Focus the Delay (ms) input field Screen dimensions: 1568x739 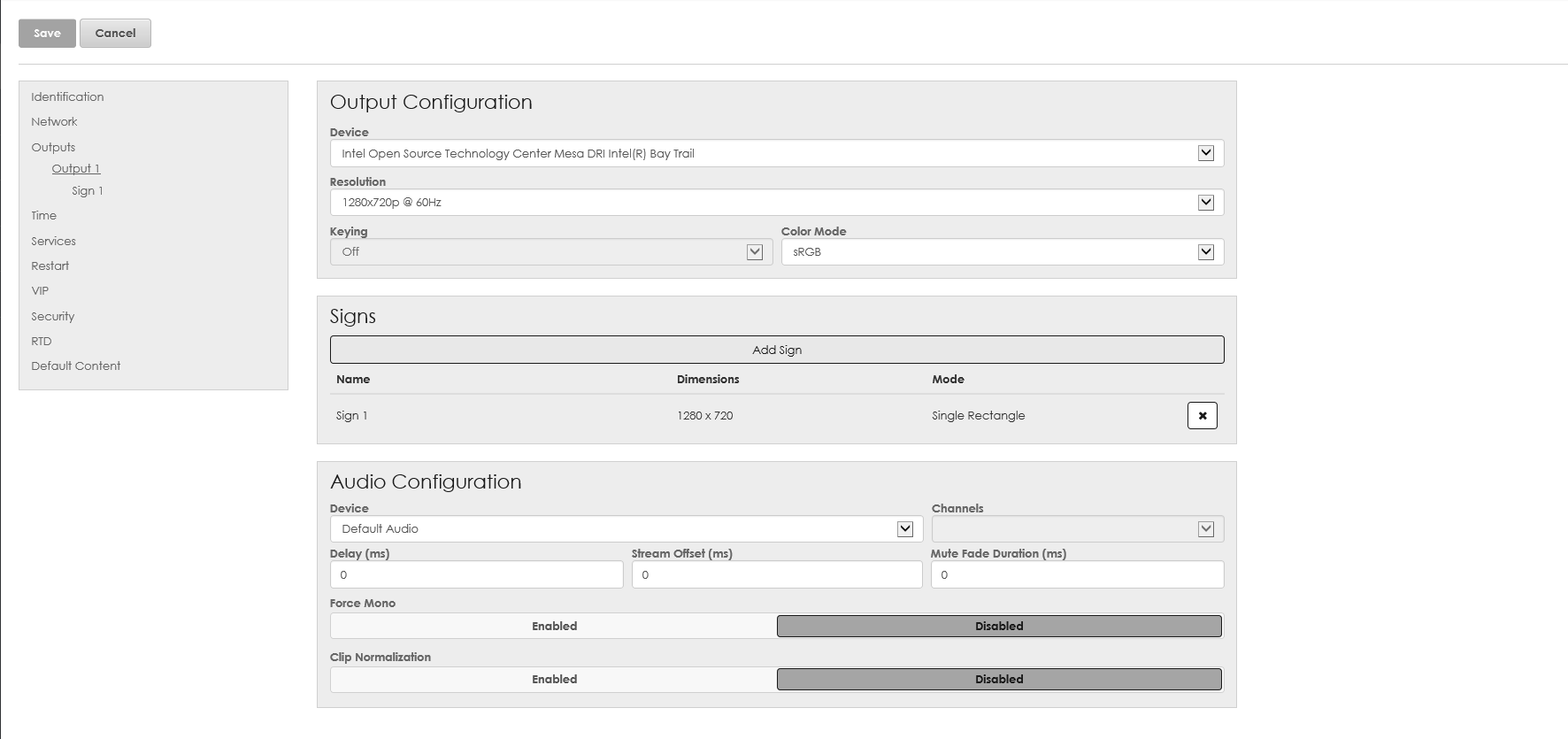click(x=476, y=574)
